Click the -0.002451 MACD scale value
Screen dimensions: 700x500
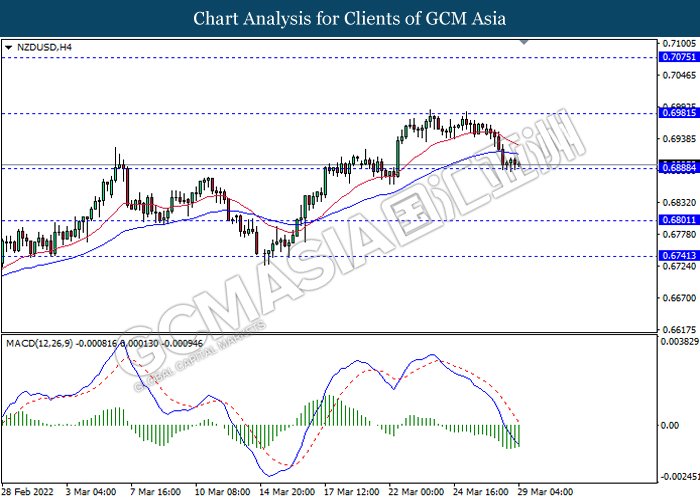679,477
